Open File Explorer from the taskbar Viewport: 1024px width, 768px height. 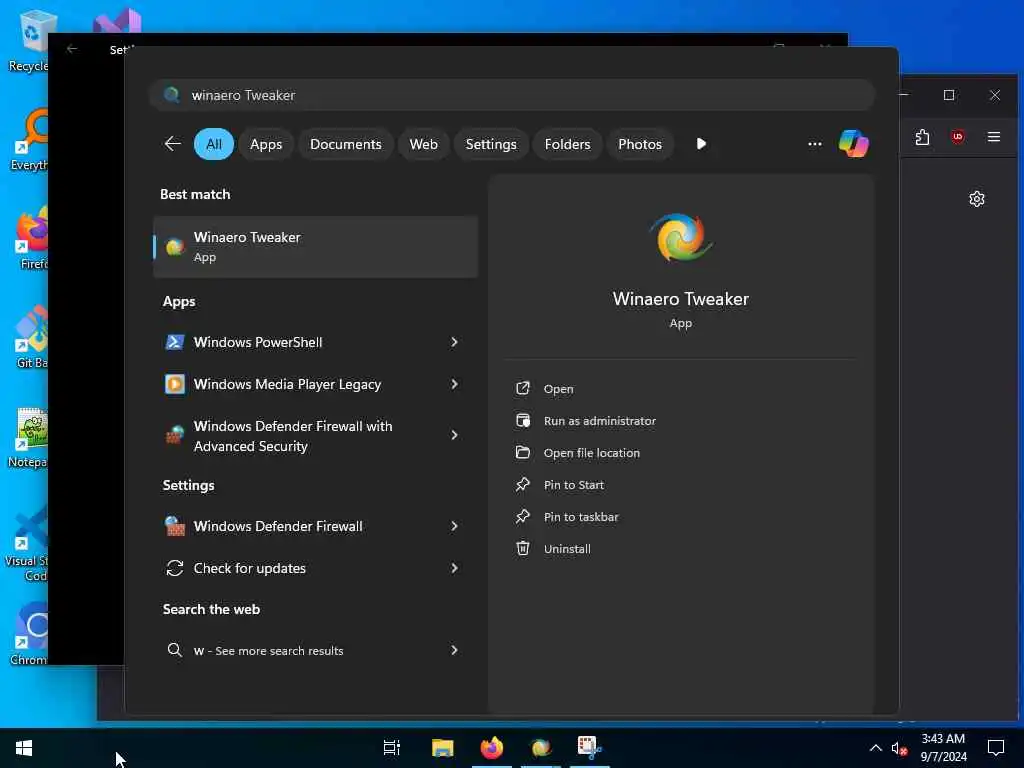point(442,748)
